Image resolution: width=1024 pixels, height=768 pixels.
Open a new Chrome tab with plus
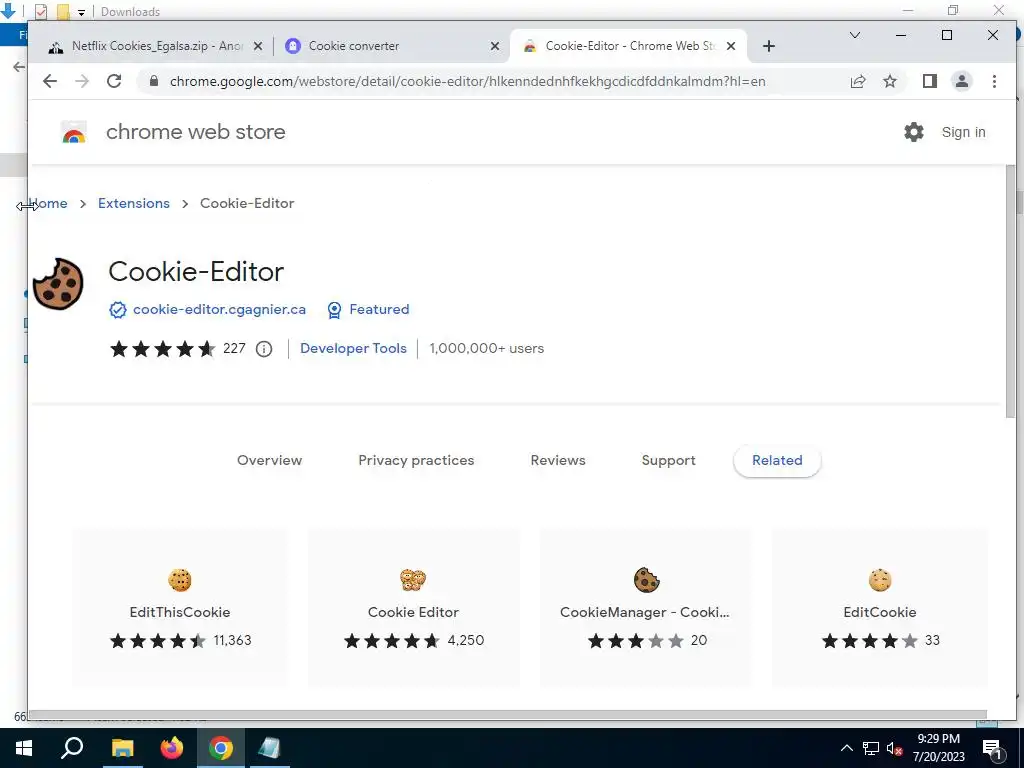click(x=769, y=46)
